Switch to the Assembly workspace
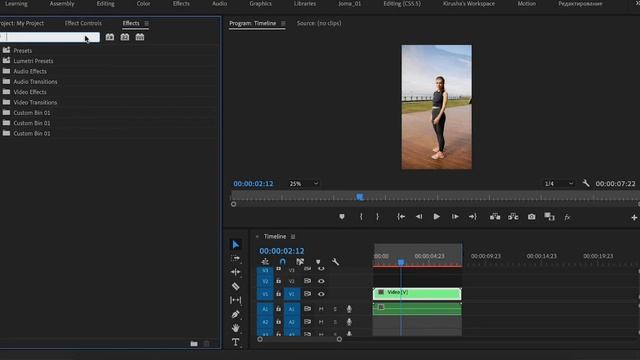640x360 pixels. coord(62,4)
